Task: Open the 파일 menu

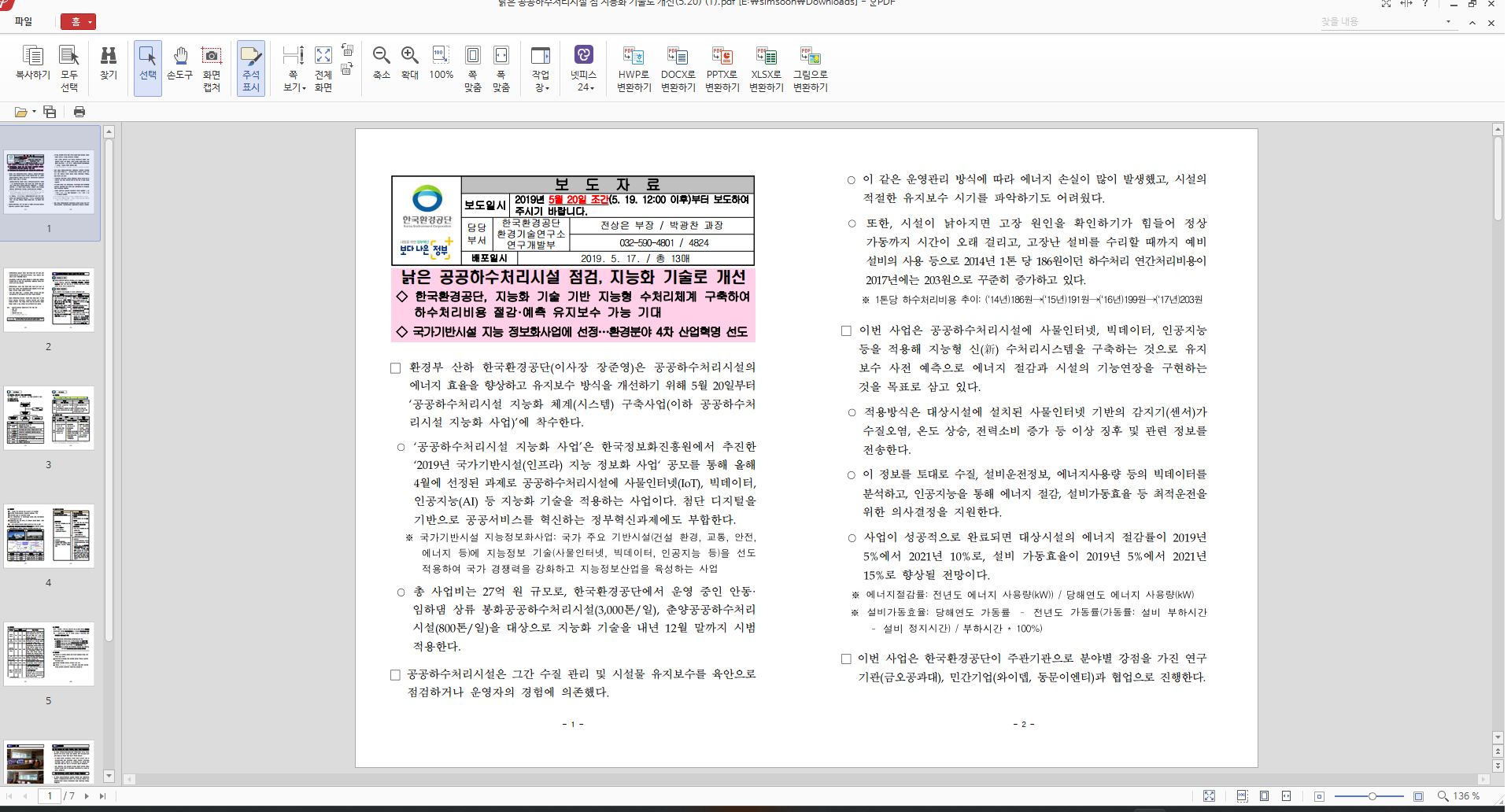Action: coord(24,21)
